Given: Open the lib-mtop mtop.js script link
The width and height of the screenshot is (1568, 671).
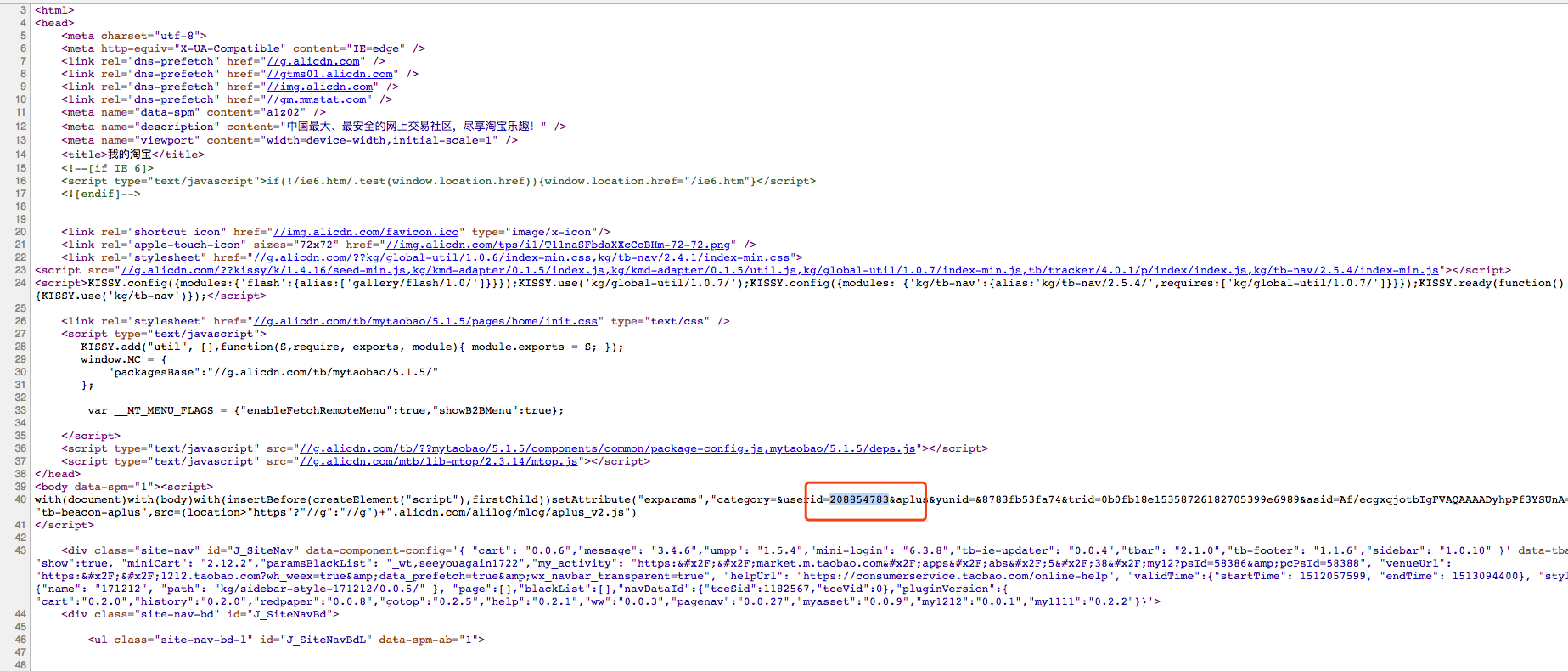Looking at the screenshot, I should pyautogui.click(x=439, y=461).
